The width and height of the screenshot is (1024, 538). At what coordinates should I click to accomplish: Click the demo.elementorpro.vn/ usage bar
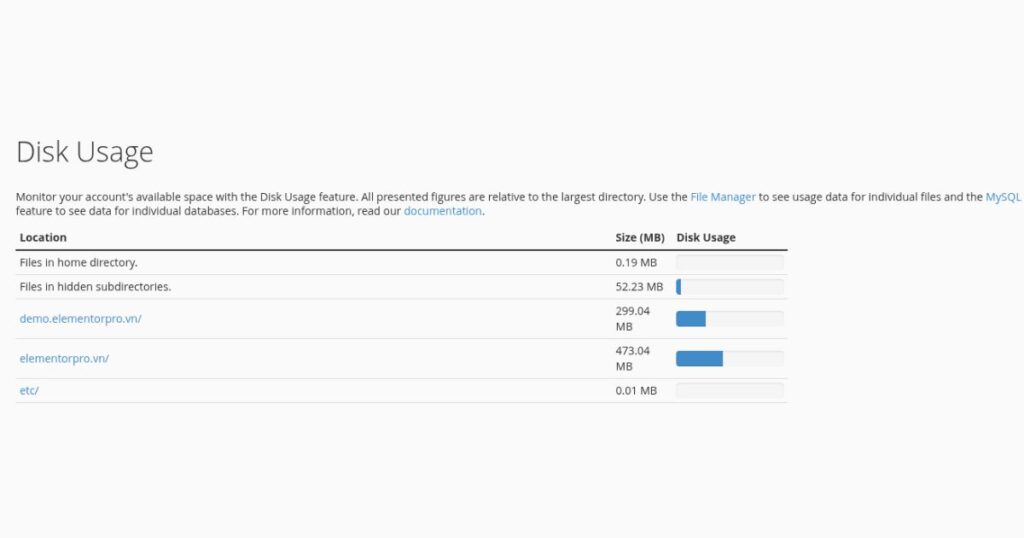coord(729,319)
